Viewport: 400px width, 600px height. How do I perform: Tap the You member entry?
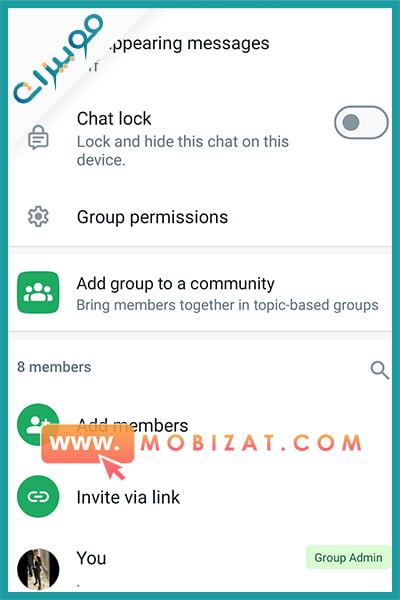(200, 569)
